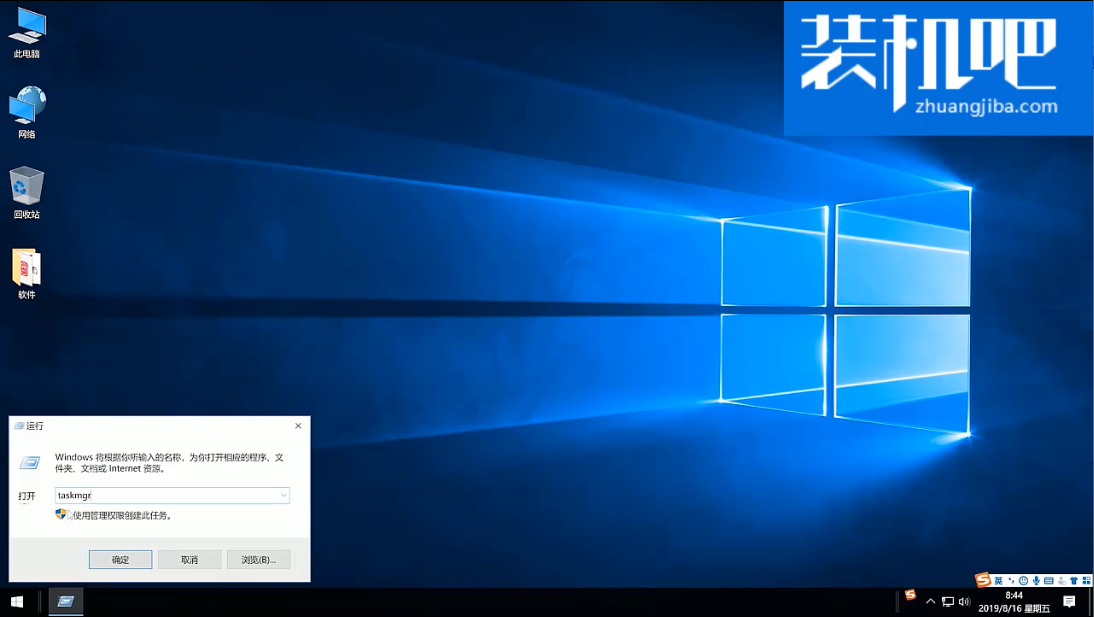Open the 回收站 (Recycle Bin) icon

(27, 190)
